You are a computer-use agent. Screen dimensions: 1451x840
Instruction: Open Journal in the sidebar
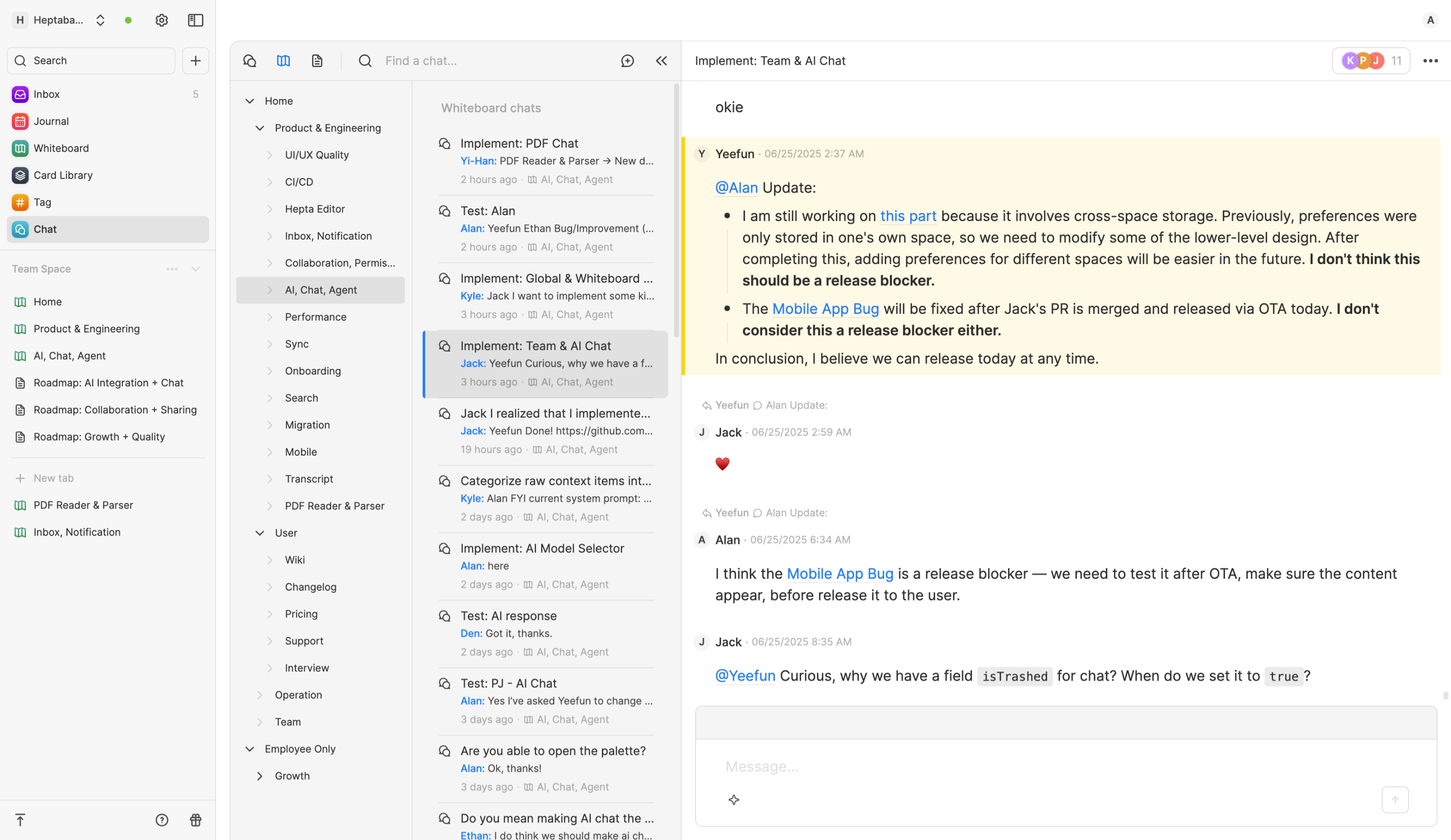[x=108, y=121]
